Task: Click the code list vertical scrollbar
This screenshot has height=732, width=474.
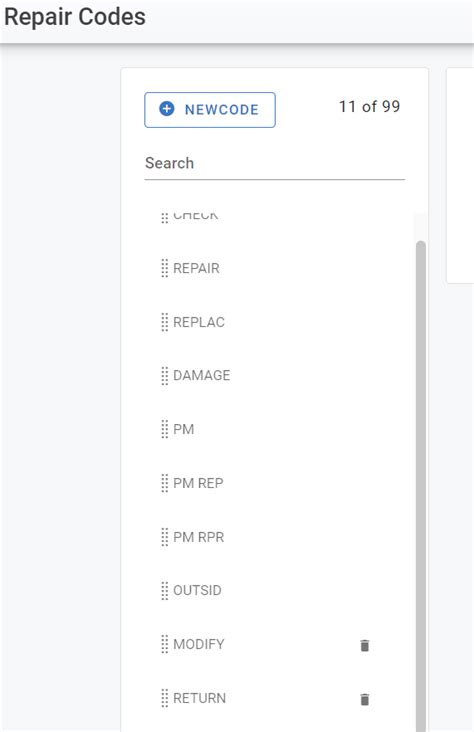Action: click(421, 486)
